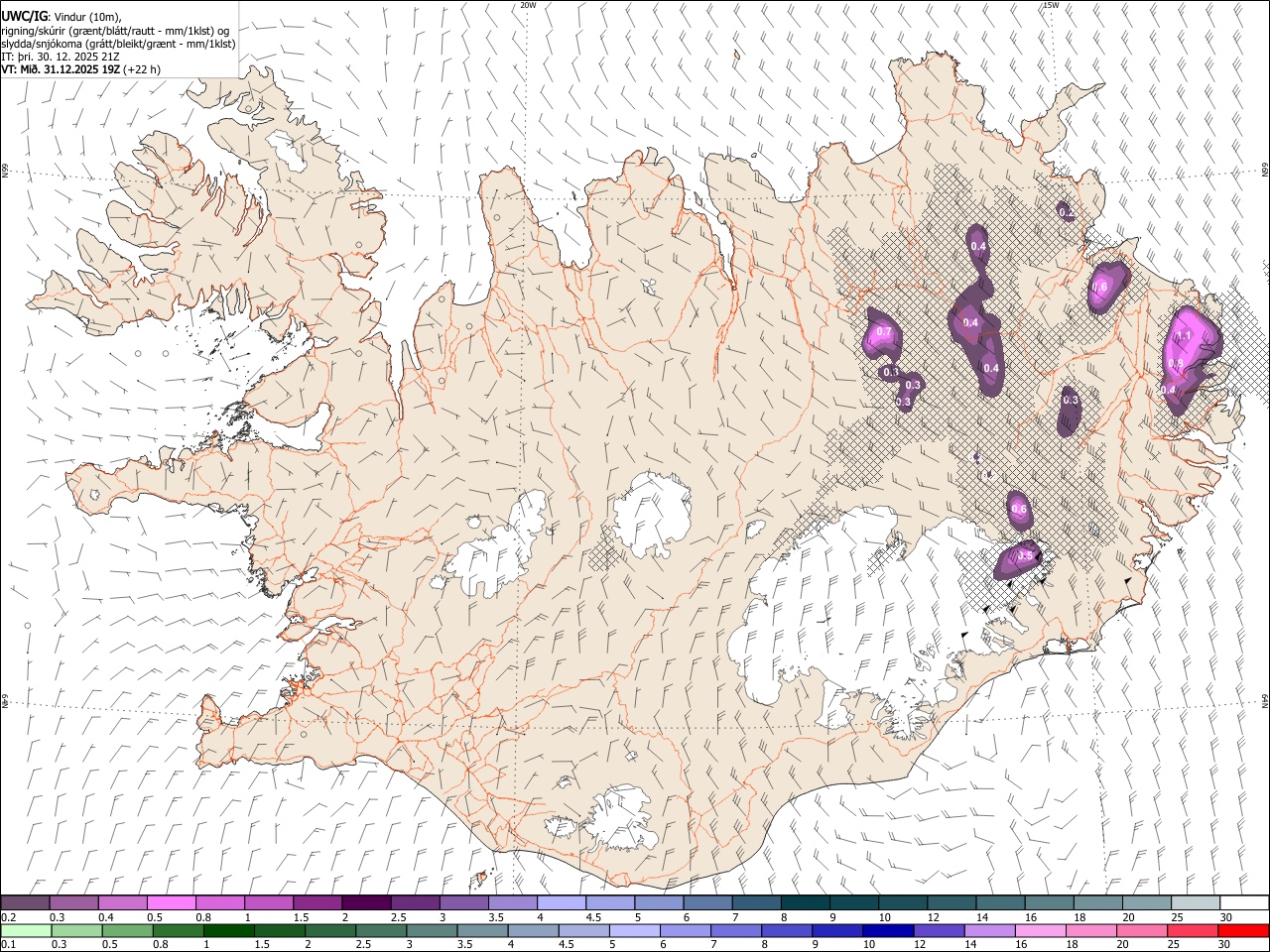Pick the dark mauve 0.2 snow swatch
This screenshot has height=952, width=1270.
[25, 903]
